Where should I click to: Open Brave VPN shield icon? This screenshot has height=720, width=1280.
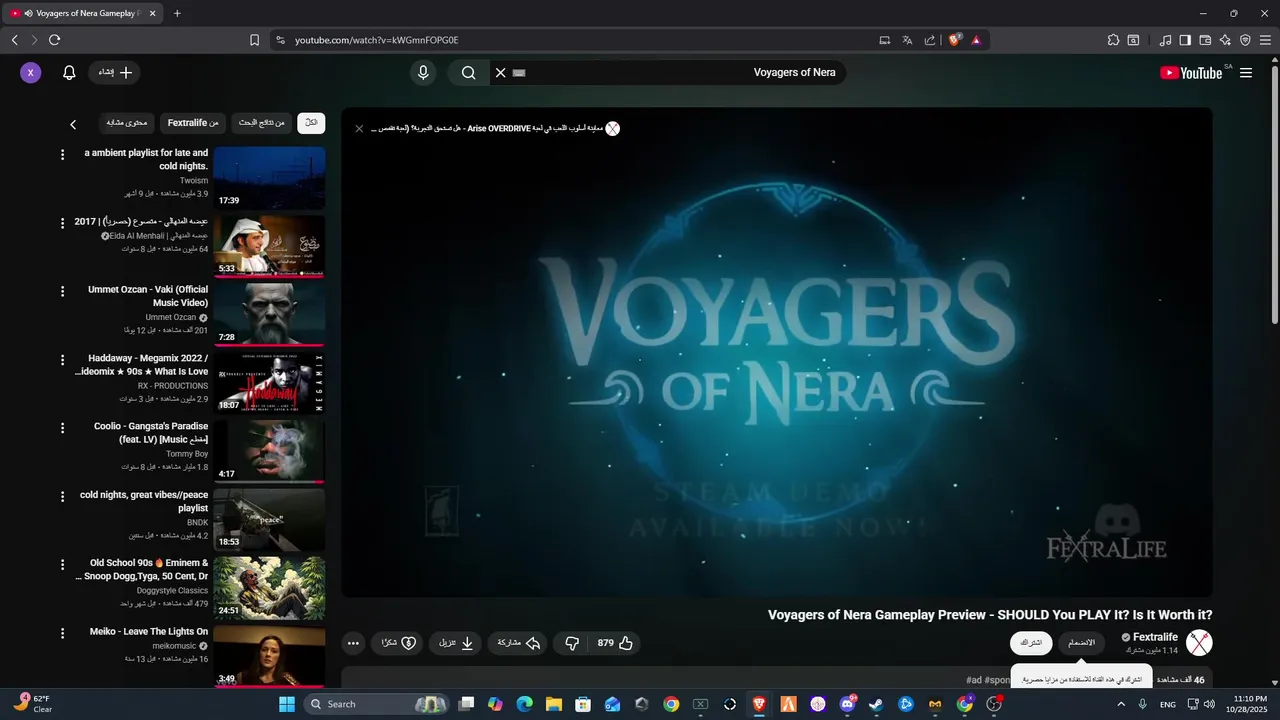(1245, 40)
